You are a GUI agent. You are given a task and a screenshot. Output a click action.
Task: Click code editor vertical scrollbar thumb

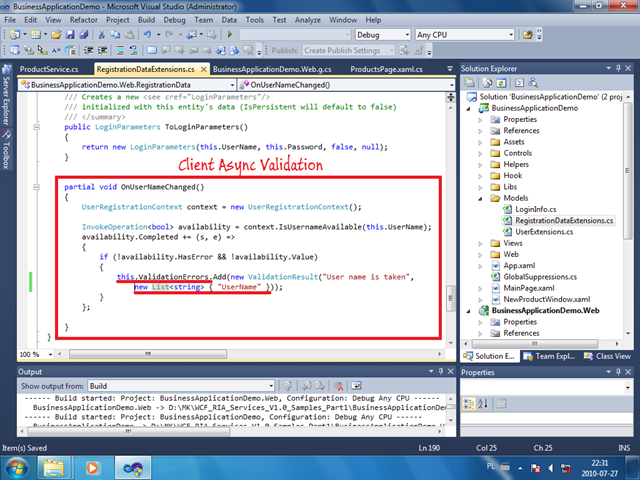451,298
